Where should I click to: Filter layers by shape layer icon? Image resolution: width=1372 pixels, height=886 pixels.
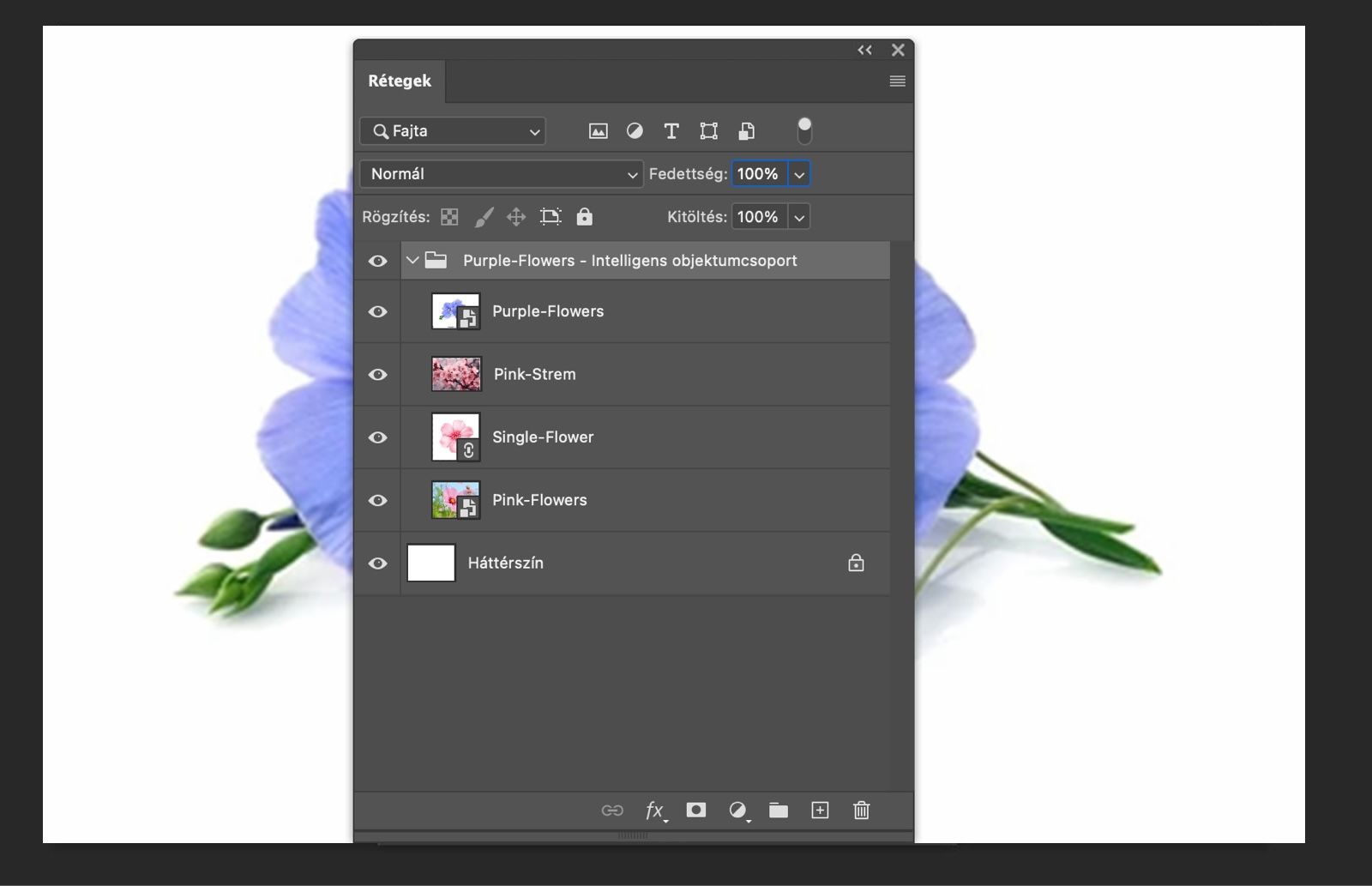point(708,131)
